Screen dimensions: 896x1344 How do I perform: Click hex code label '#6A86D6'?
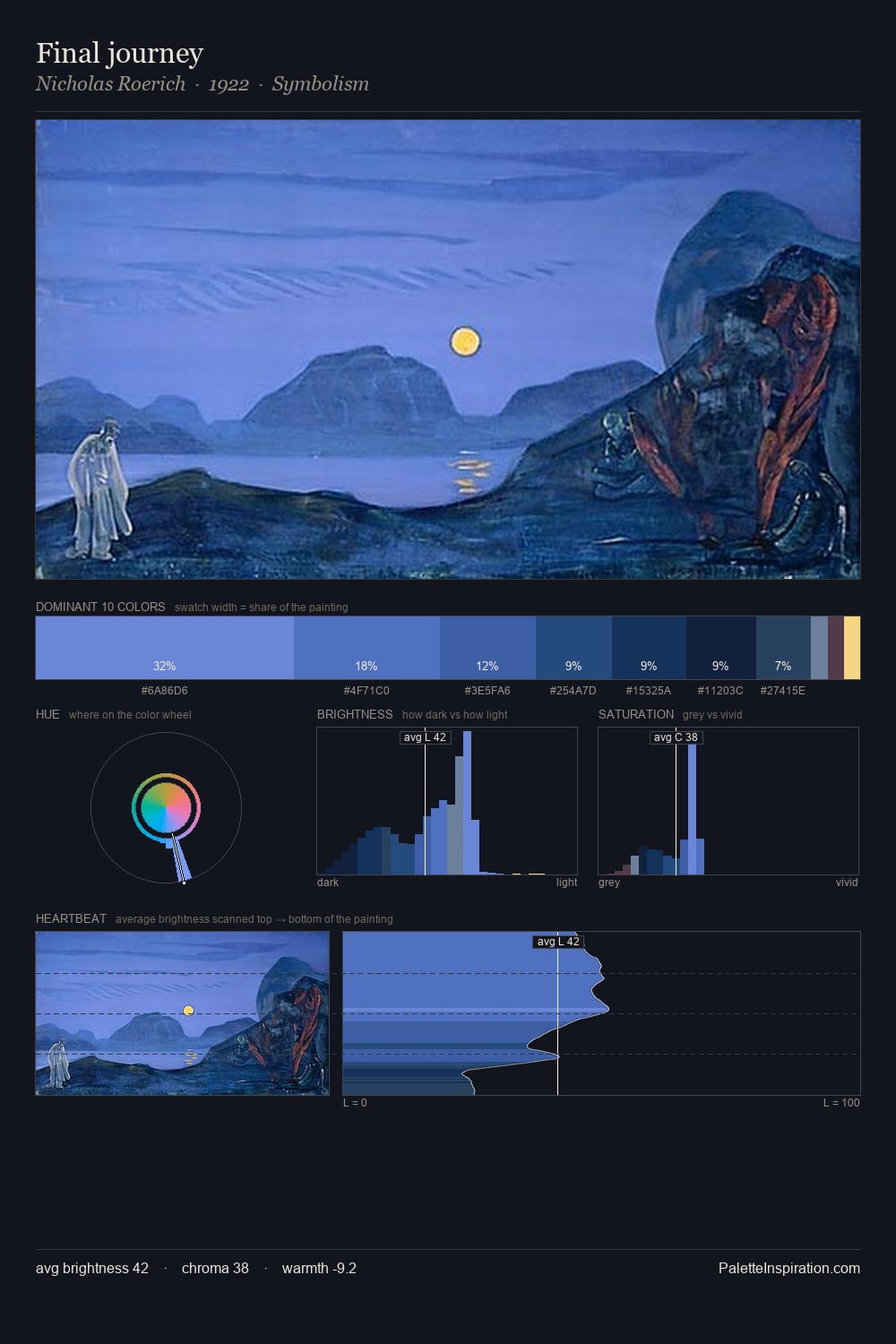click(165, 691)
